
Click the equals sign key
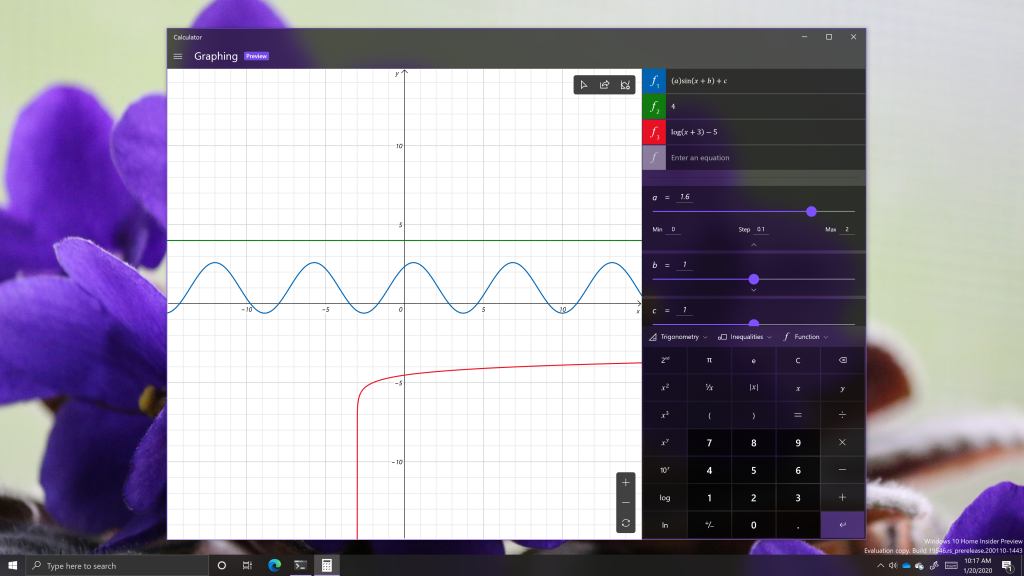click(798, 415)
